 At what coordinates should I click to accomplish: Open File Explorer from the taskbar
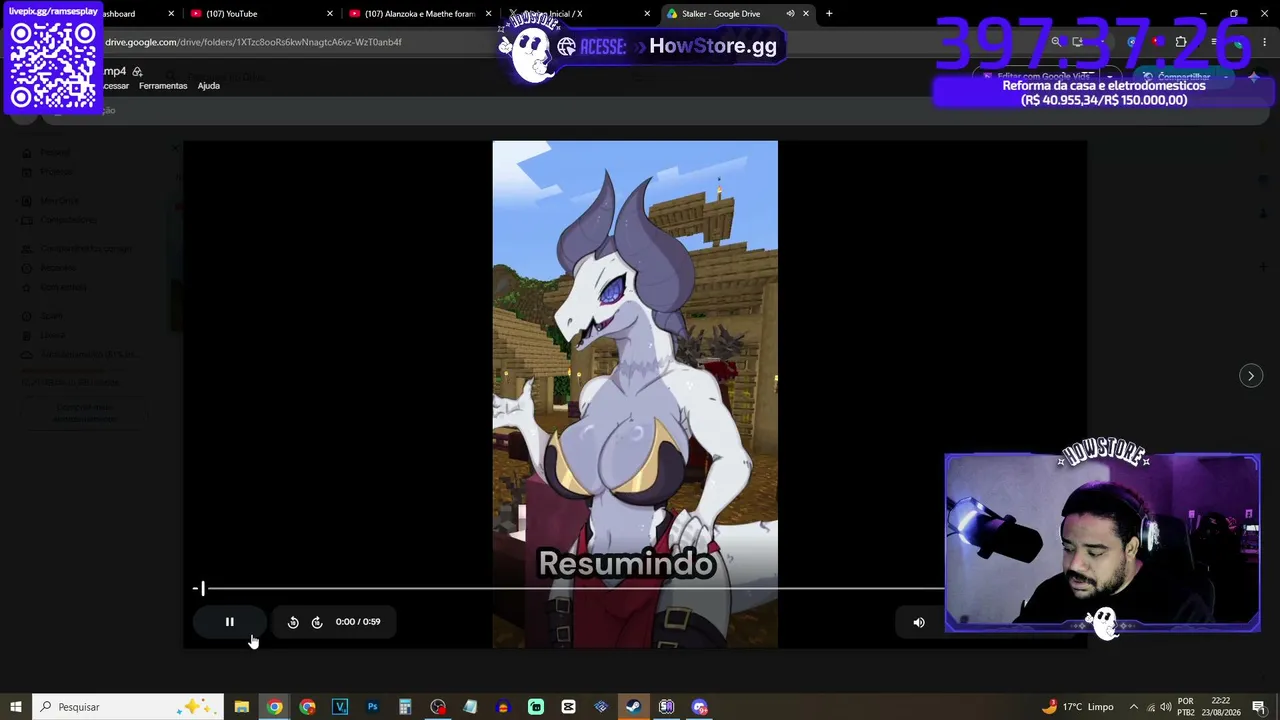tap(242, 707)
